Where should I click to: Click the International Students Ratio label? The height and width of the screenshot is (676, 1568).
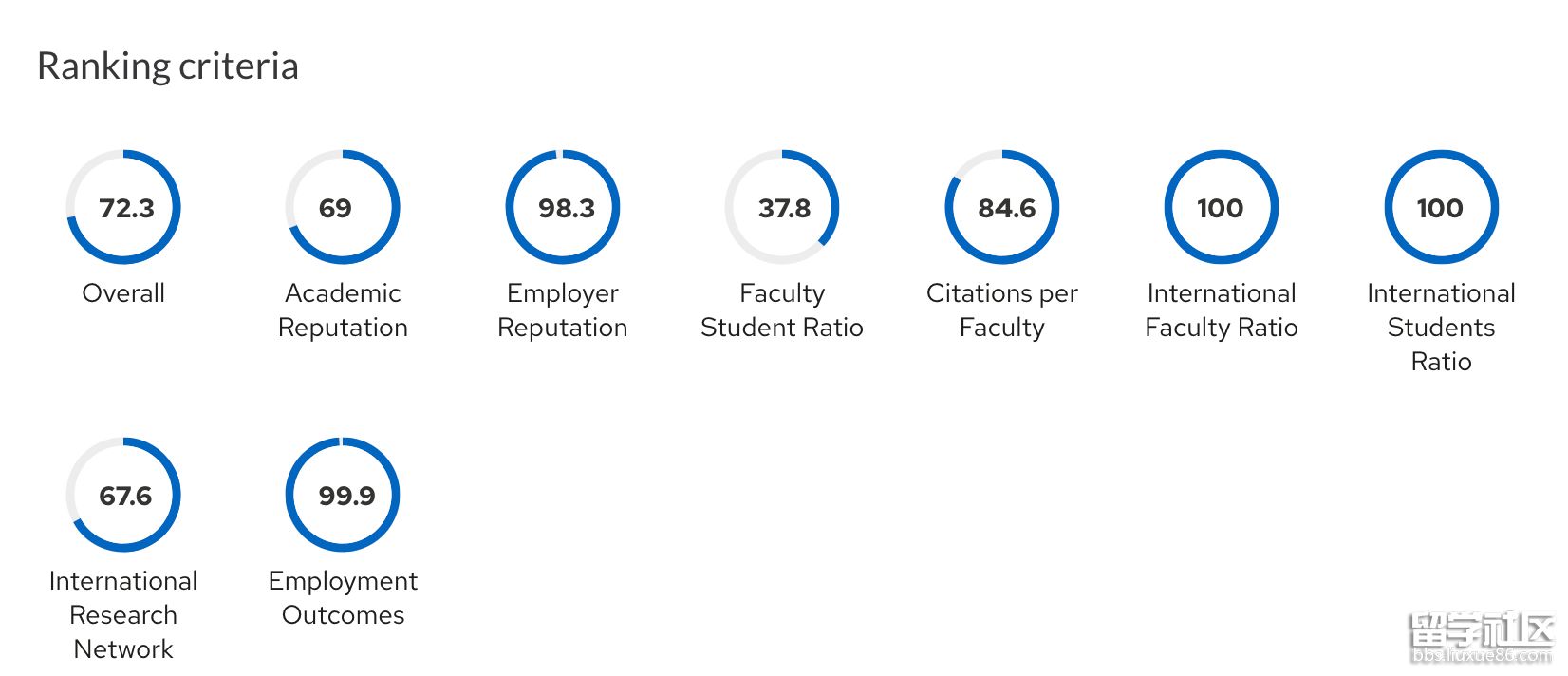click(1441, 328)
